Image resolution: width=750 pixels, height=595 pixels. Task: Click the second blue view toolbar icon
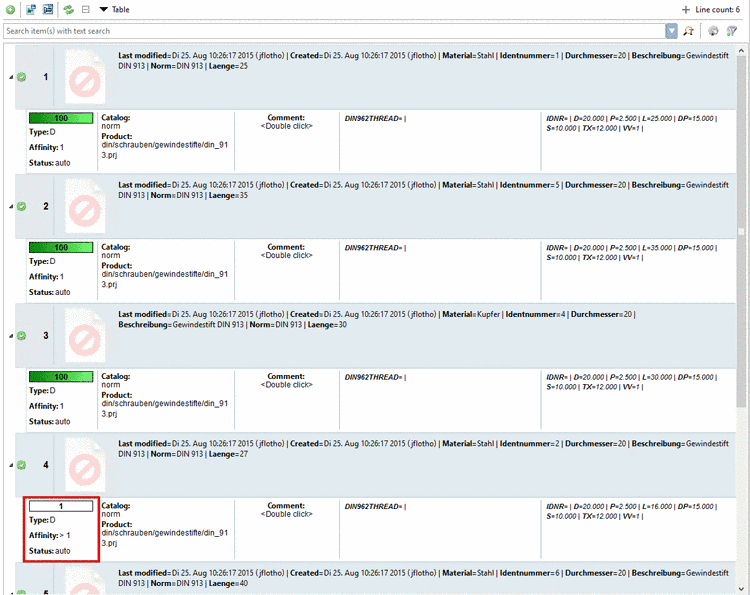tap(48, 9)
